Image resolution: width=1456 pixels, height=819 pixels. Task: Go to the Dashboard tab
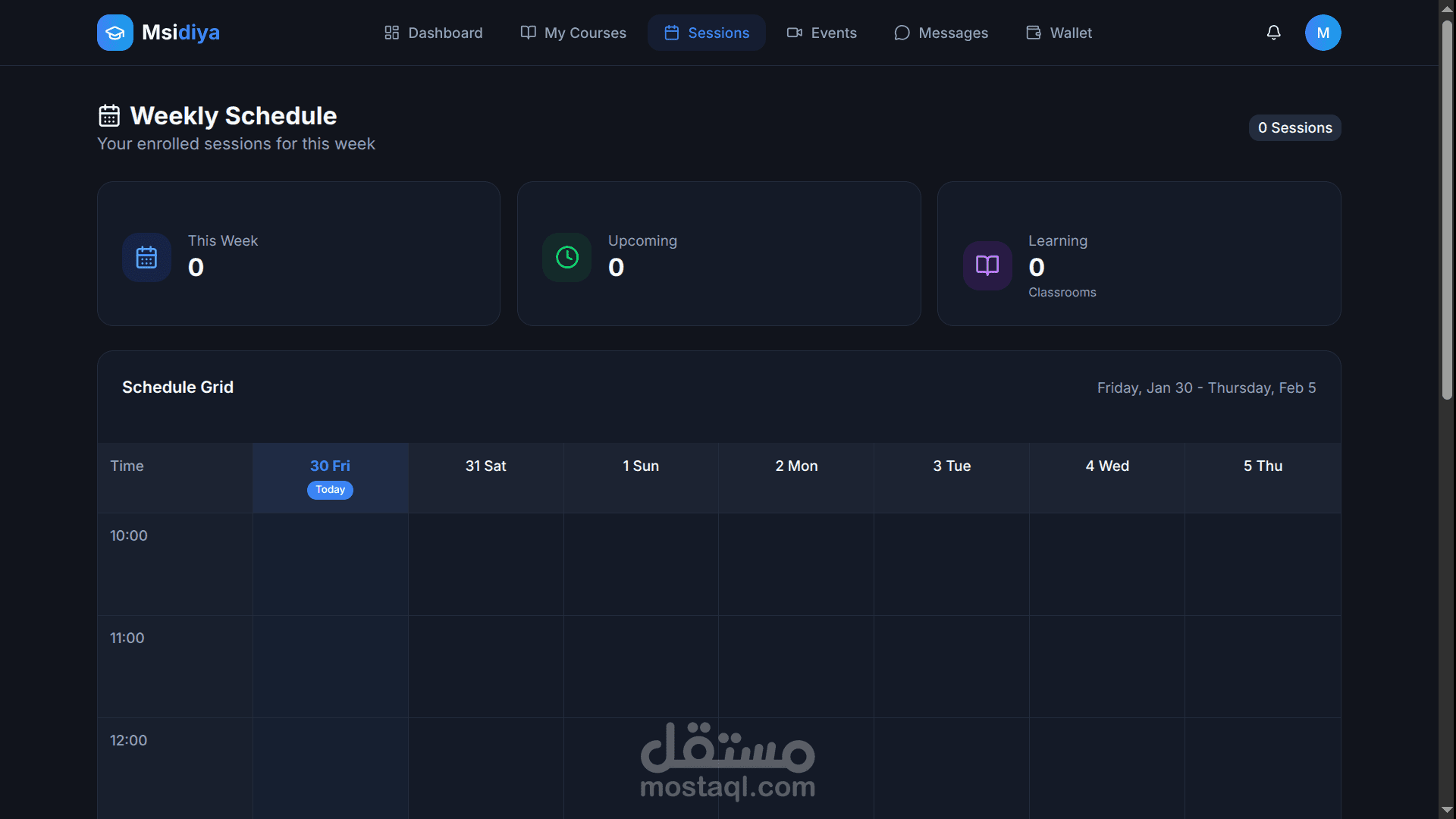coord(433,33)
